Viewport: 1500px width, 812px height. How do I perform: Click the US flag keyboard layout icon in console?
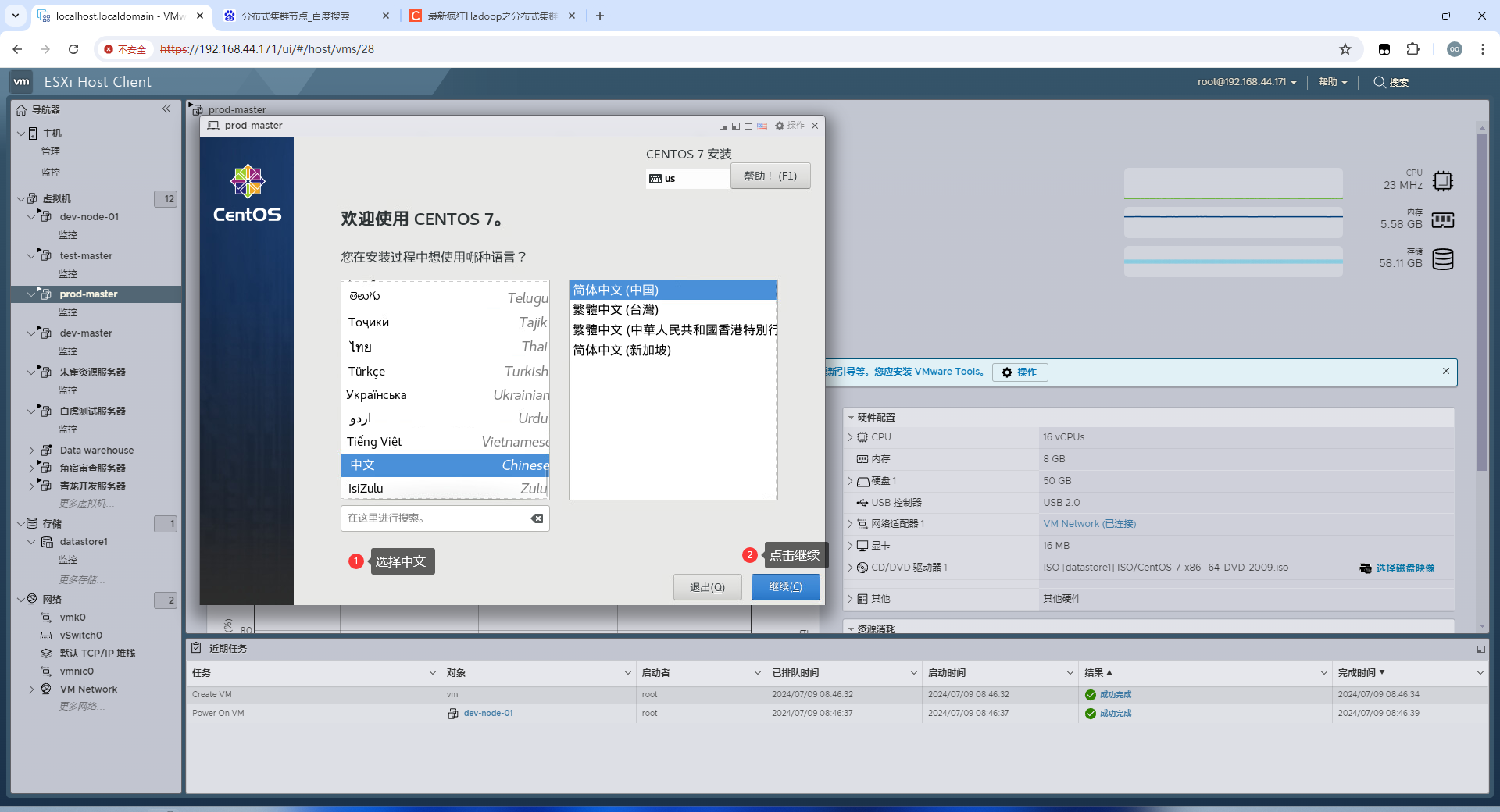pos(762,126)
